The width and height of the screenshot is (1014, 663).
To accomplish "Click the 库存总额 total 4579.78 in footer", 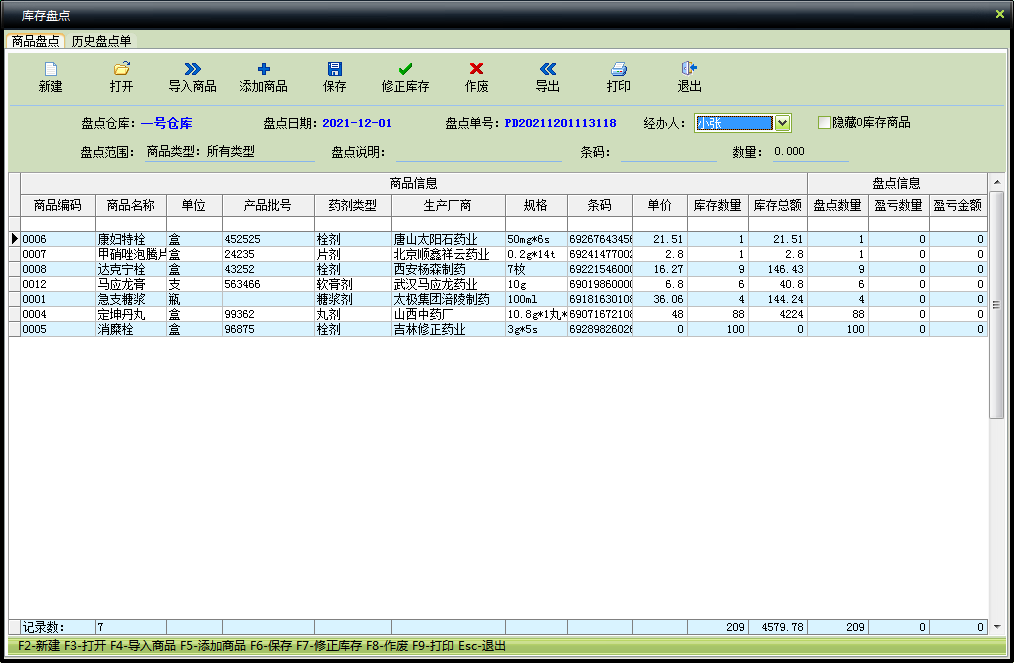I will tap(777, 627).
